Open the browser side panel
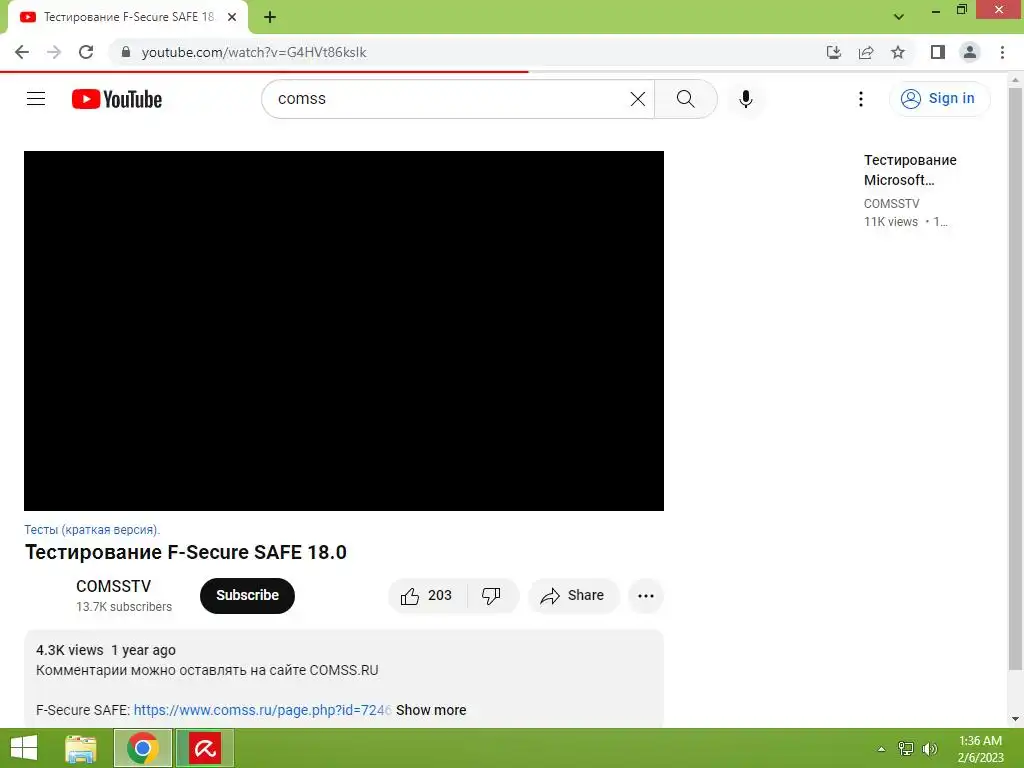Image resolution: width=1024 pixels, height=768 pixels. [938, 52]
